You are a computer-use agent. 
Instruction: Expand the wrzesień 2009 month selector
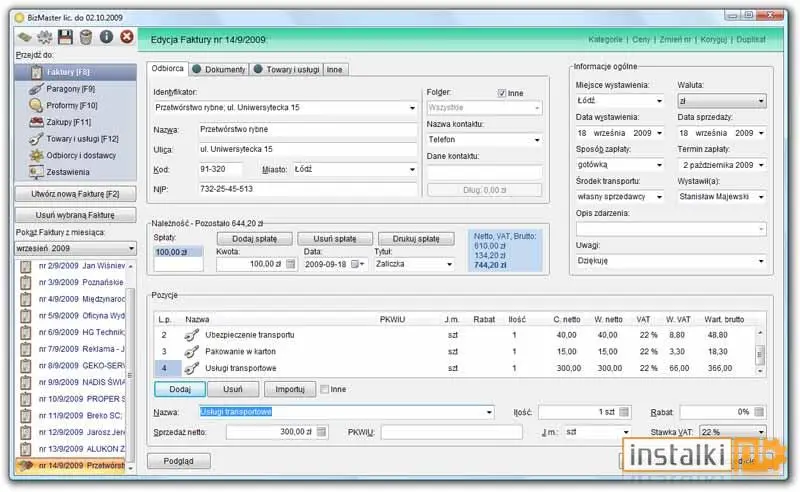point(131,249)
